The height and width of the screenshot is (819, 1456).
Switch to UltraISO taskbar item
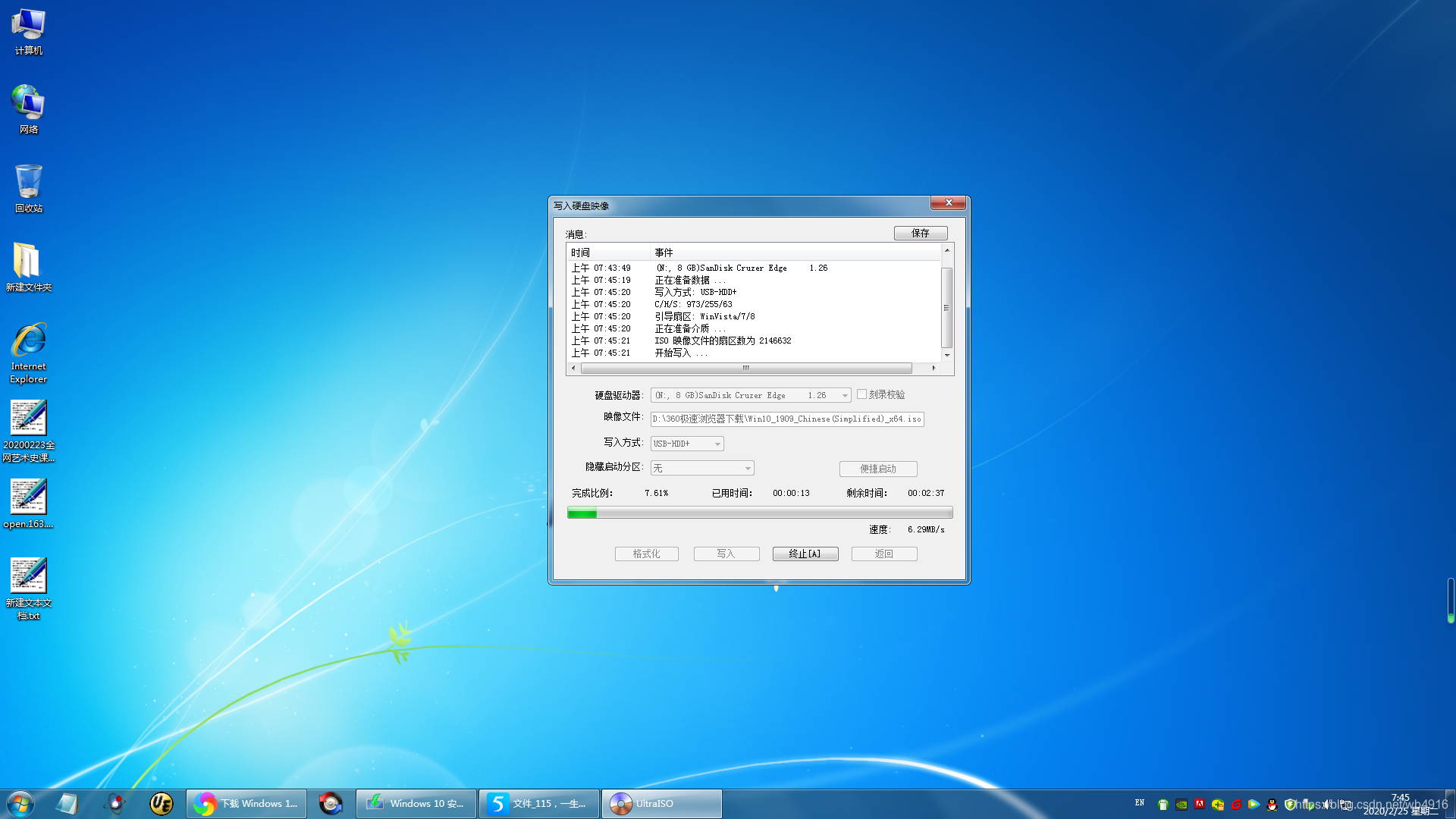click(662, 804)
